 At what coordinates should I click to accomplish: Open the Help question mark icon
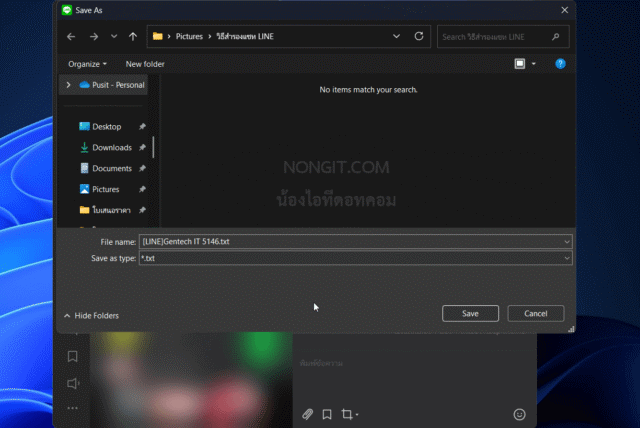pyautogui.click(x=560, y=64)
